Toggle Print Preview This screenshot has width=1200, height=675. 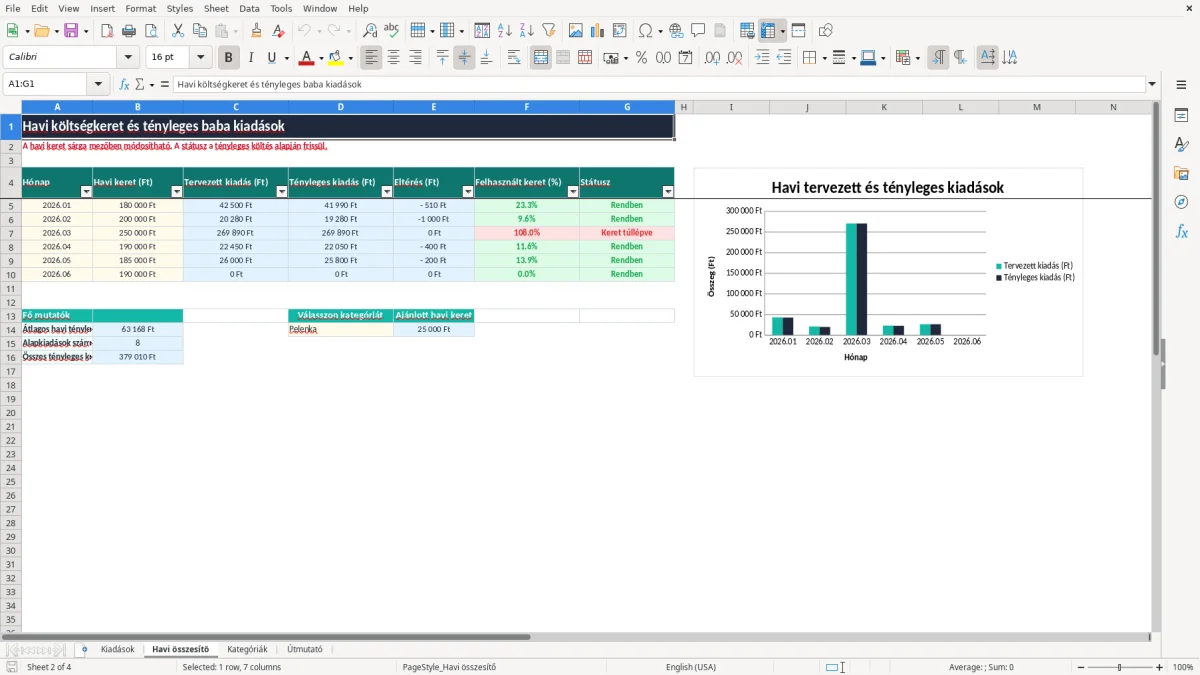[151, 31]
